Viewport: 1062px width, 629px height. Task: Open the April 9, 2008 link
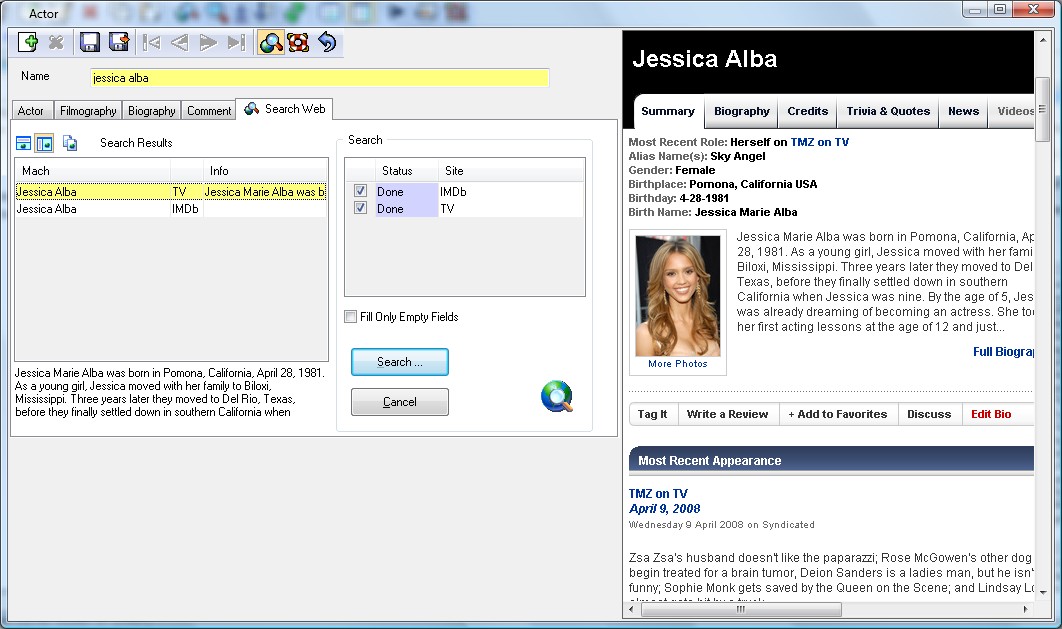664,508
